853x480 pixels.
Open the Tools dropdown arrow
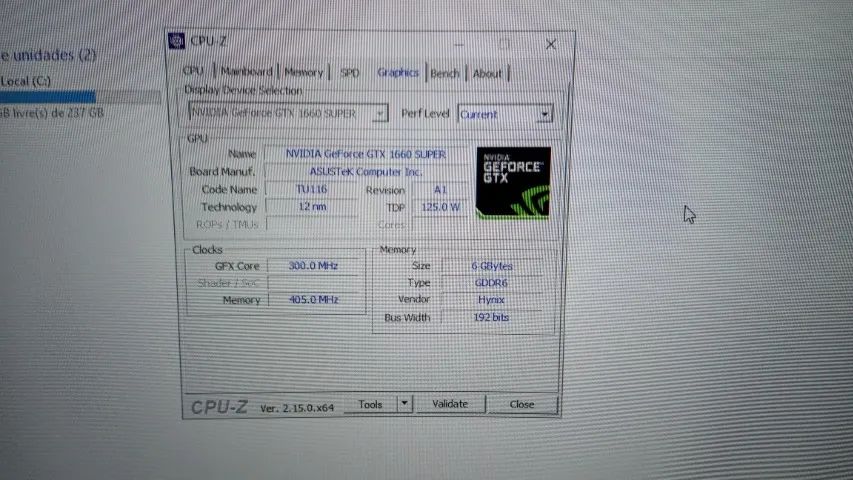click(404, 404)
